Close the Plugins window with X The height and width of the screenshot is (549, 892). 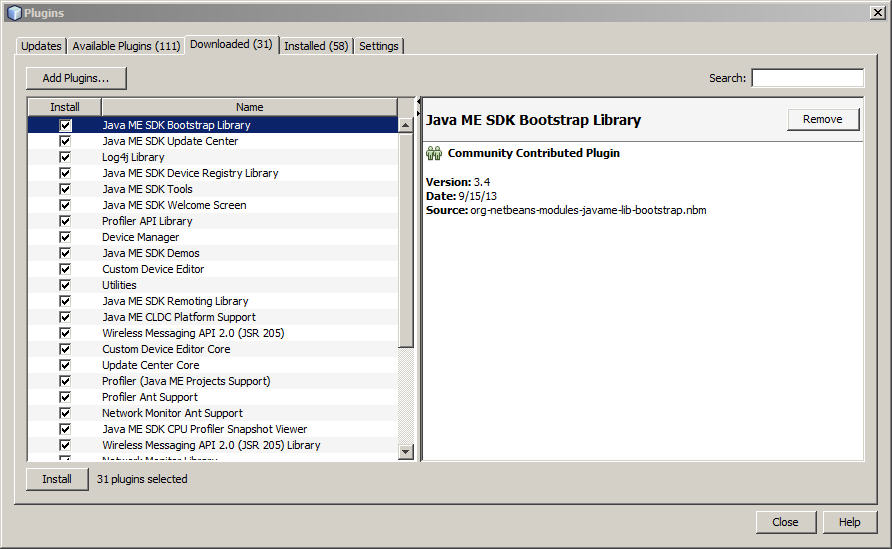pos(878,13)
